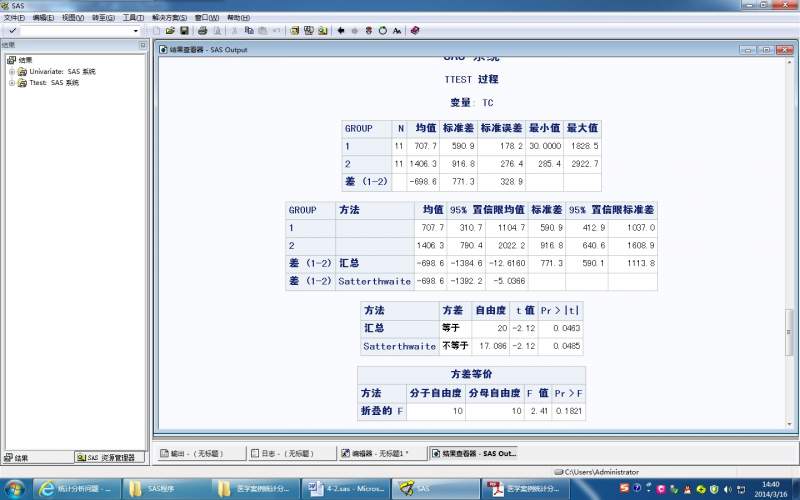Screen dimensions: 800x500
Task: Click the Print toolbar icon
Action: (x=203, y=31)
